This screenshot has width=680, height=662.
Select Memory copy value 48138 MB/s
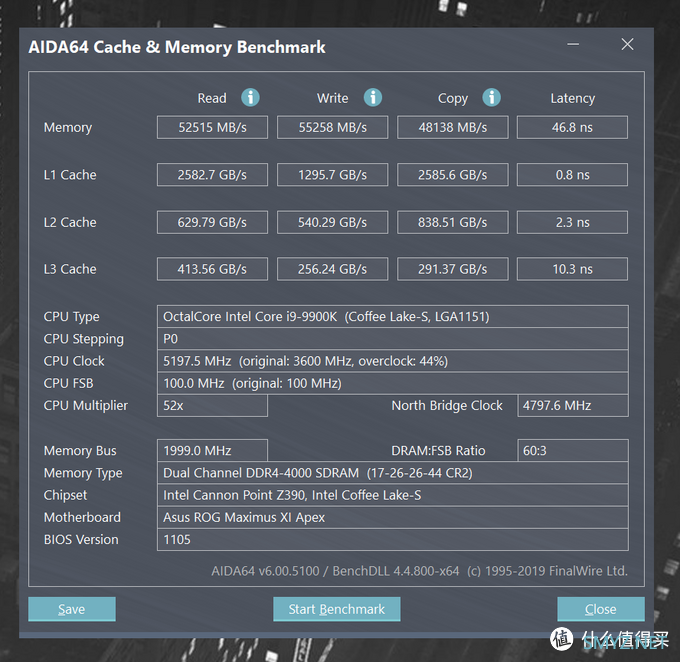click(453, 127)
